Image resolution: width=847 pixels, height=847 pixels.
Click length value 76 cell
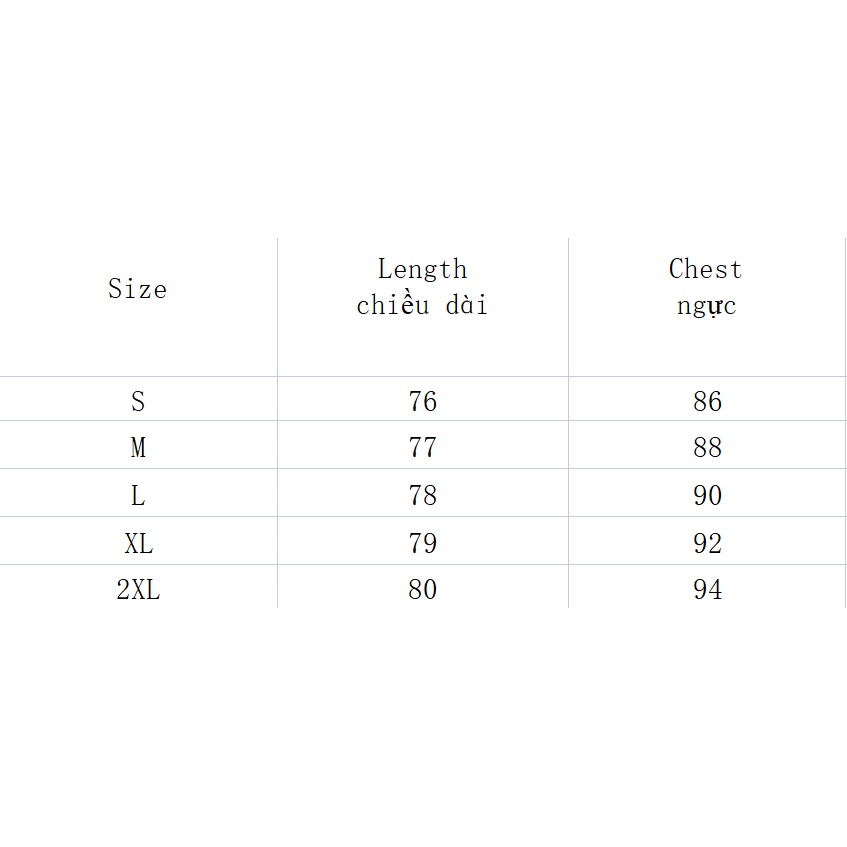click(423, 402)
